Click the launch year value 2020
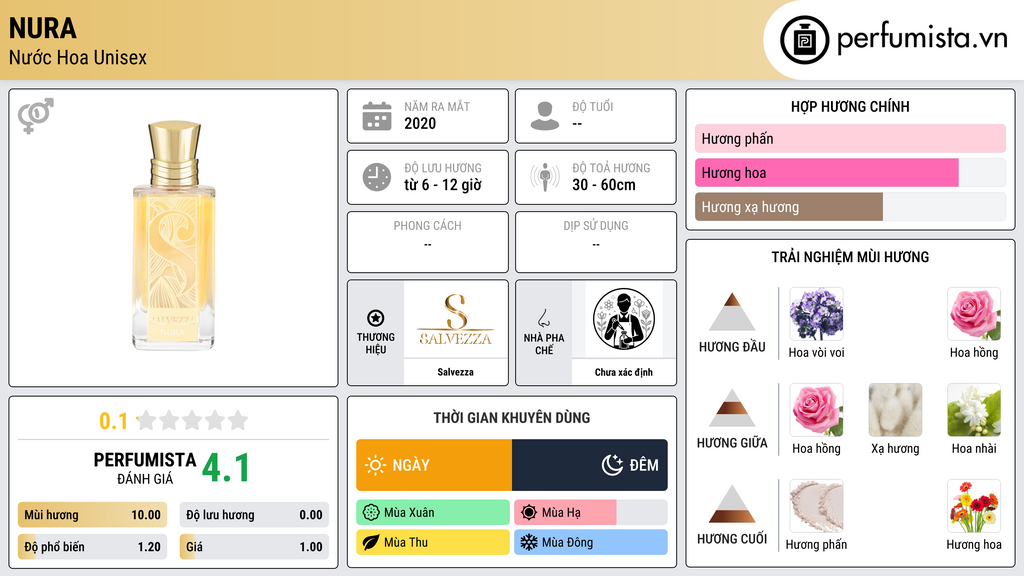 click(x=420, y=123)
